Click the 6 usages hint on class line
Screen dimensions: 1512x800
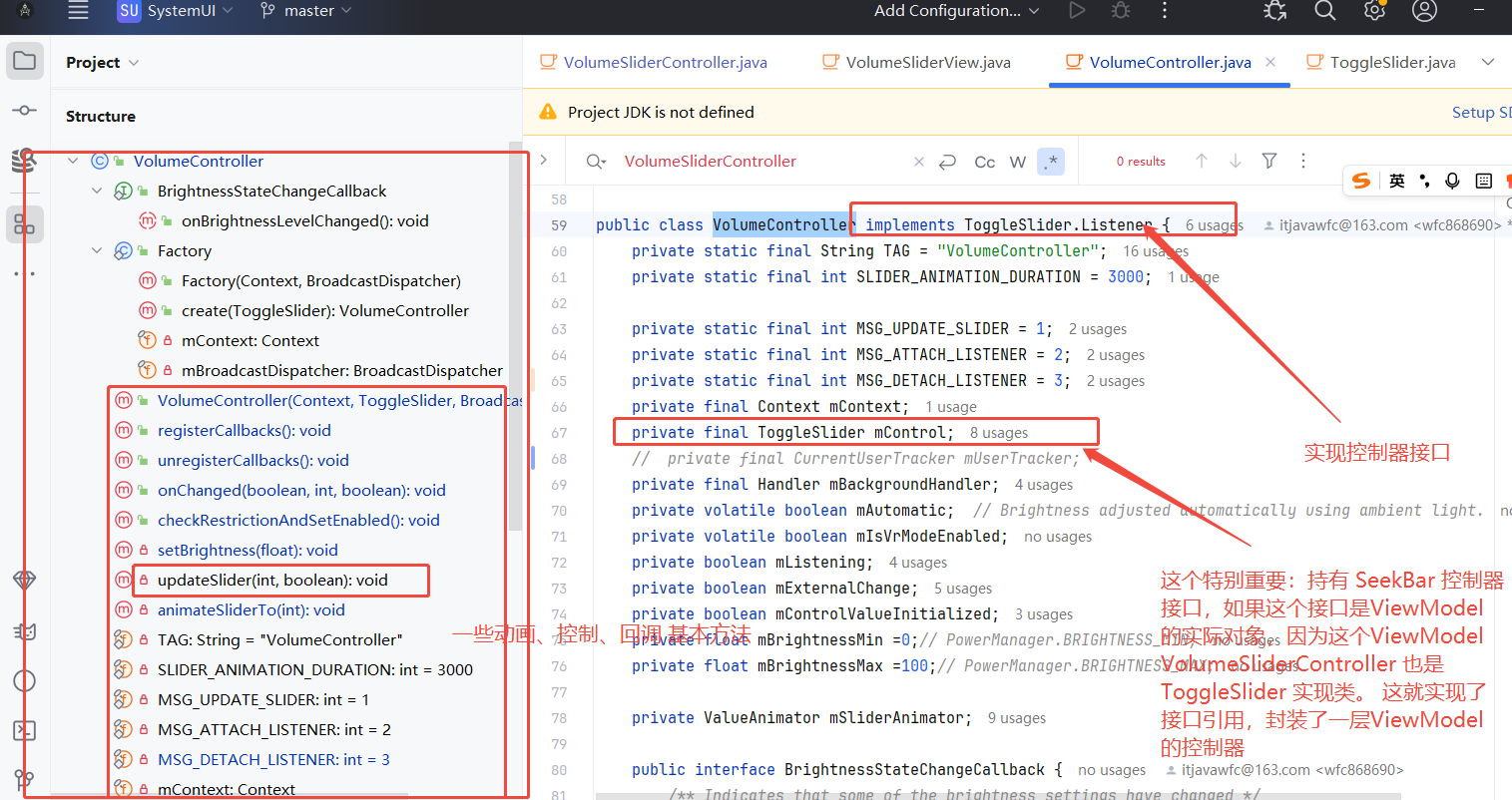coord(1214,225)
